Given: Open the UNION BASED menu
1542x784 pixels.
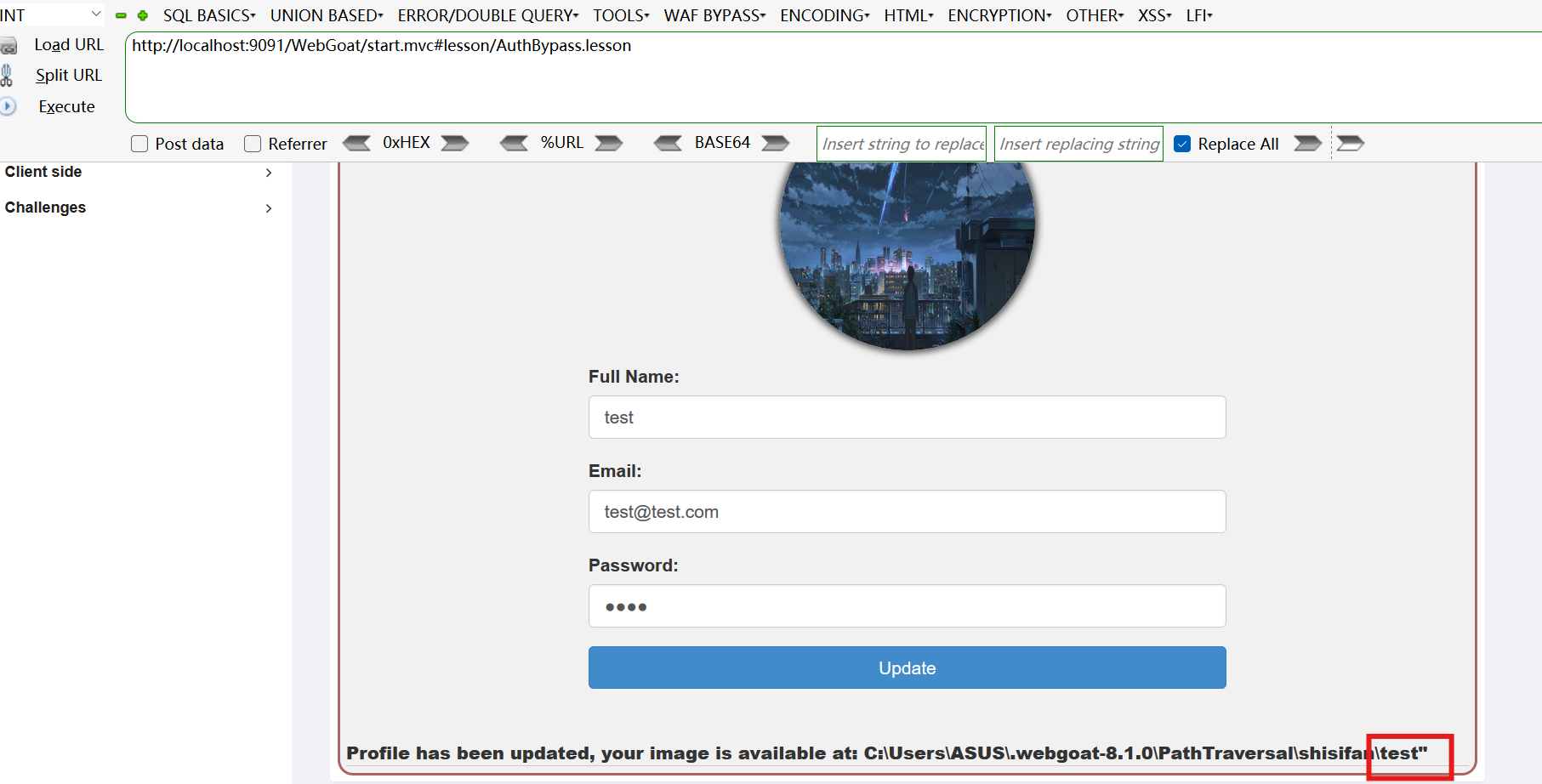Looking at the screenshot, I should pyautogui.click(x=327, y=15).
